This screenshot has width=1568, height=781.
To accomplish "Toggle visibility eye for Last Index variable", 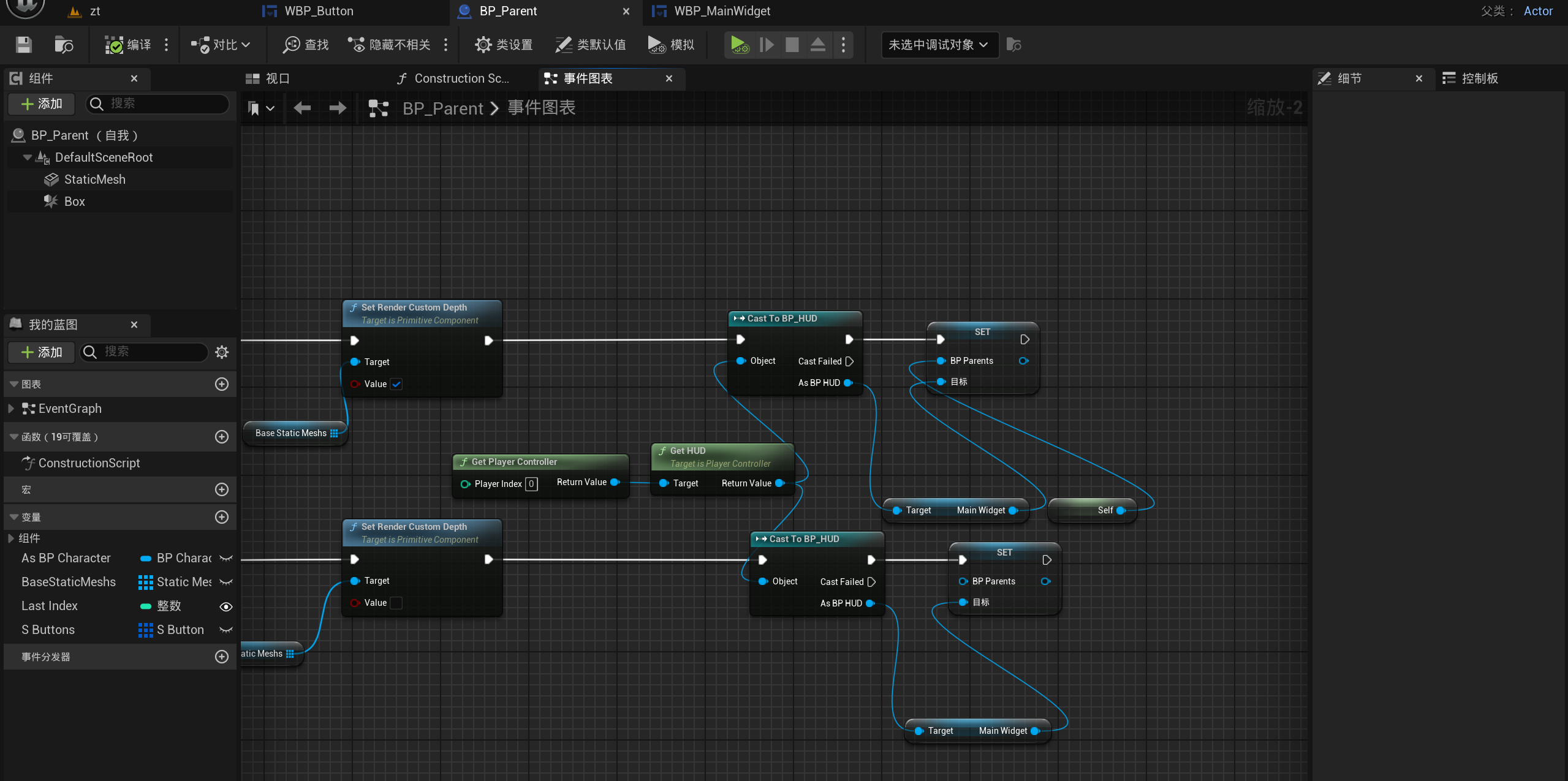I will pyautogui.click(x=225, y=606).
